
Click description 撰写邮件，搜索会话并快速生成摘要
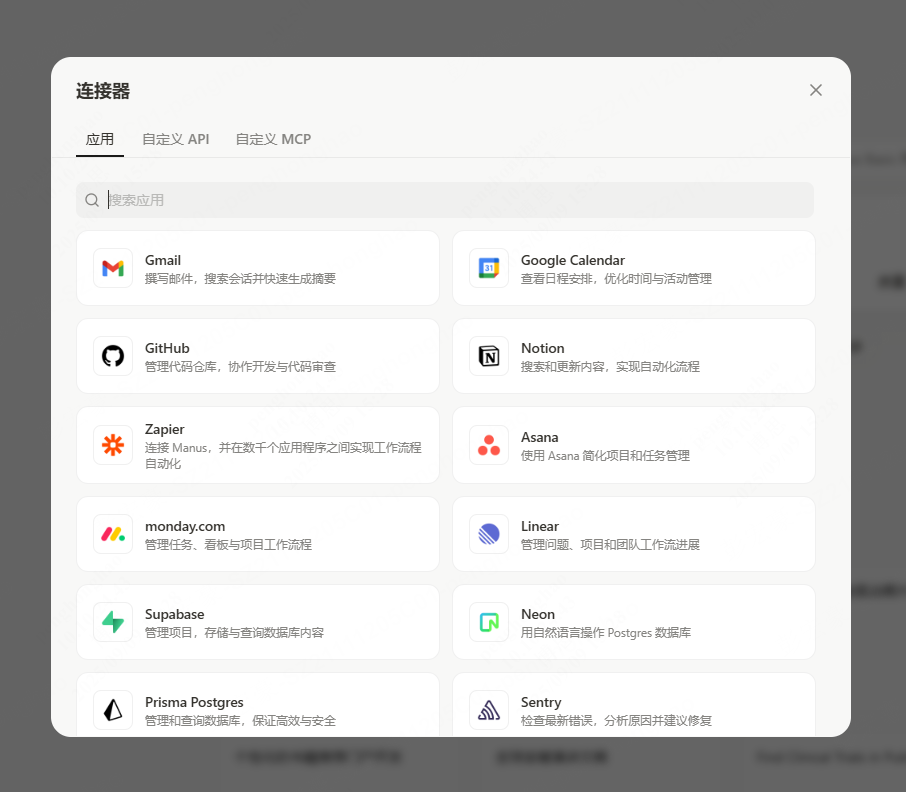(240, 278)
